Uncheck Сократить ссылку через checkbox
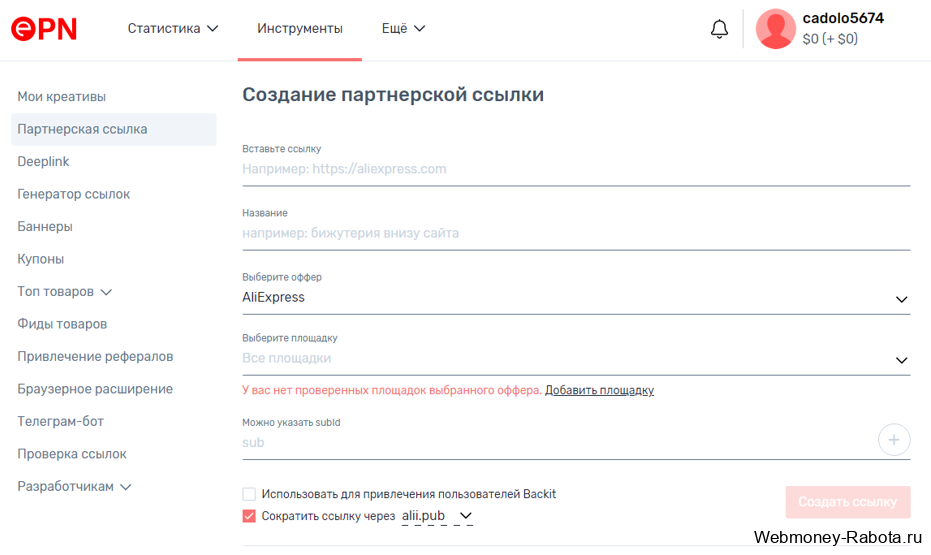This screenshot has width=931, height=555. coord(249,516)
